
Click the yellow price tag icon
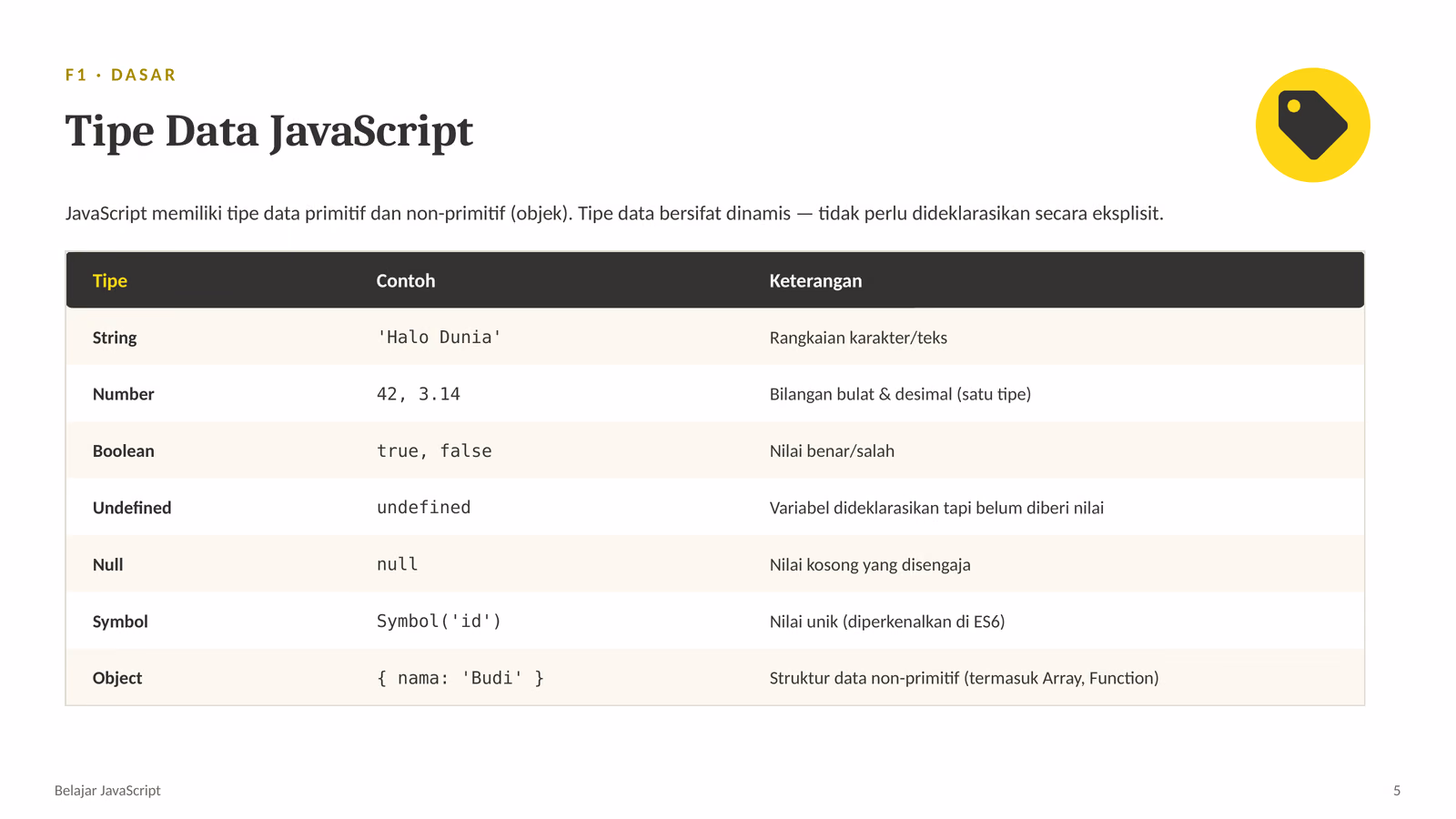coord(1312,125)
